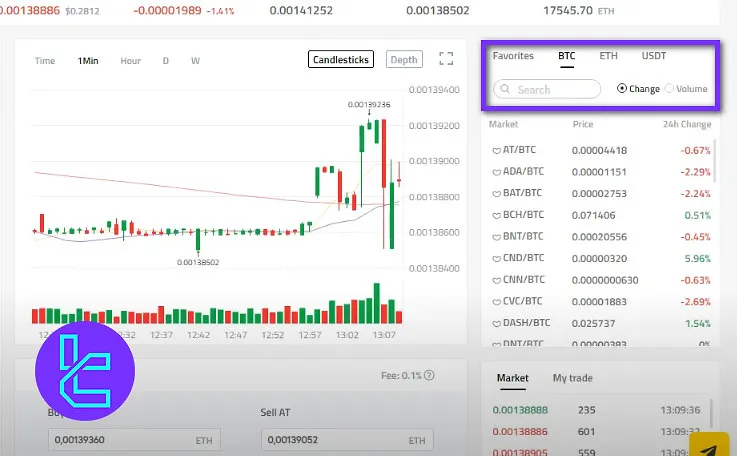Favorite the DASH/BTC market heart
This screenshot has width=737, height=456.
click(496, 324)
